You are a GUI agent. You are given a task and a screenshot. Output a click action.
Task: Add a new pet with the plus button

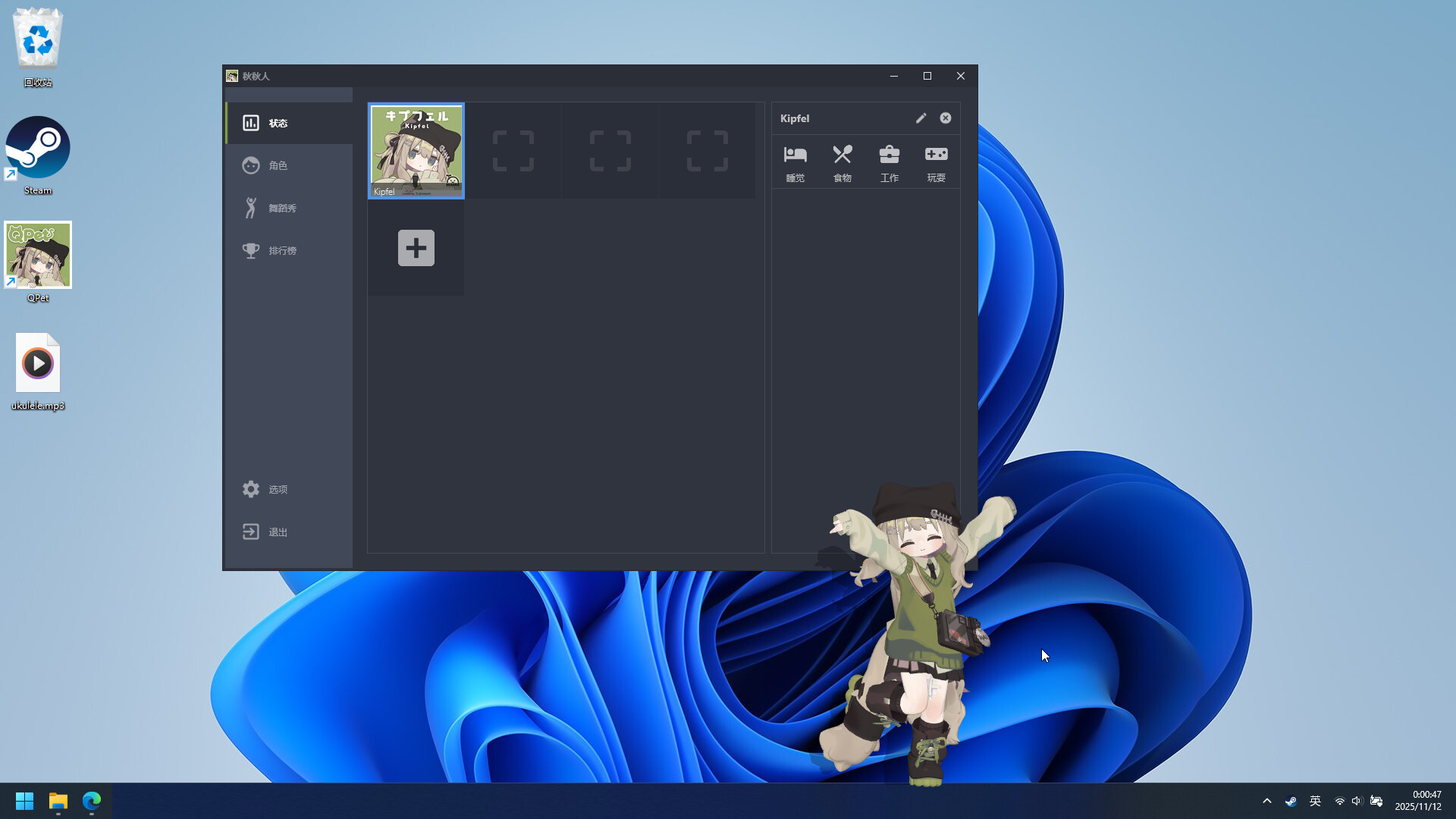pyautogui.click(x=415, y=248)
